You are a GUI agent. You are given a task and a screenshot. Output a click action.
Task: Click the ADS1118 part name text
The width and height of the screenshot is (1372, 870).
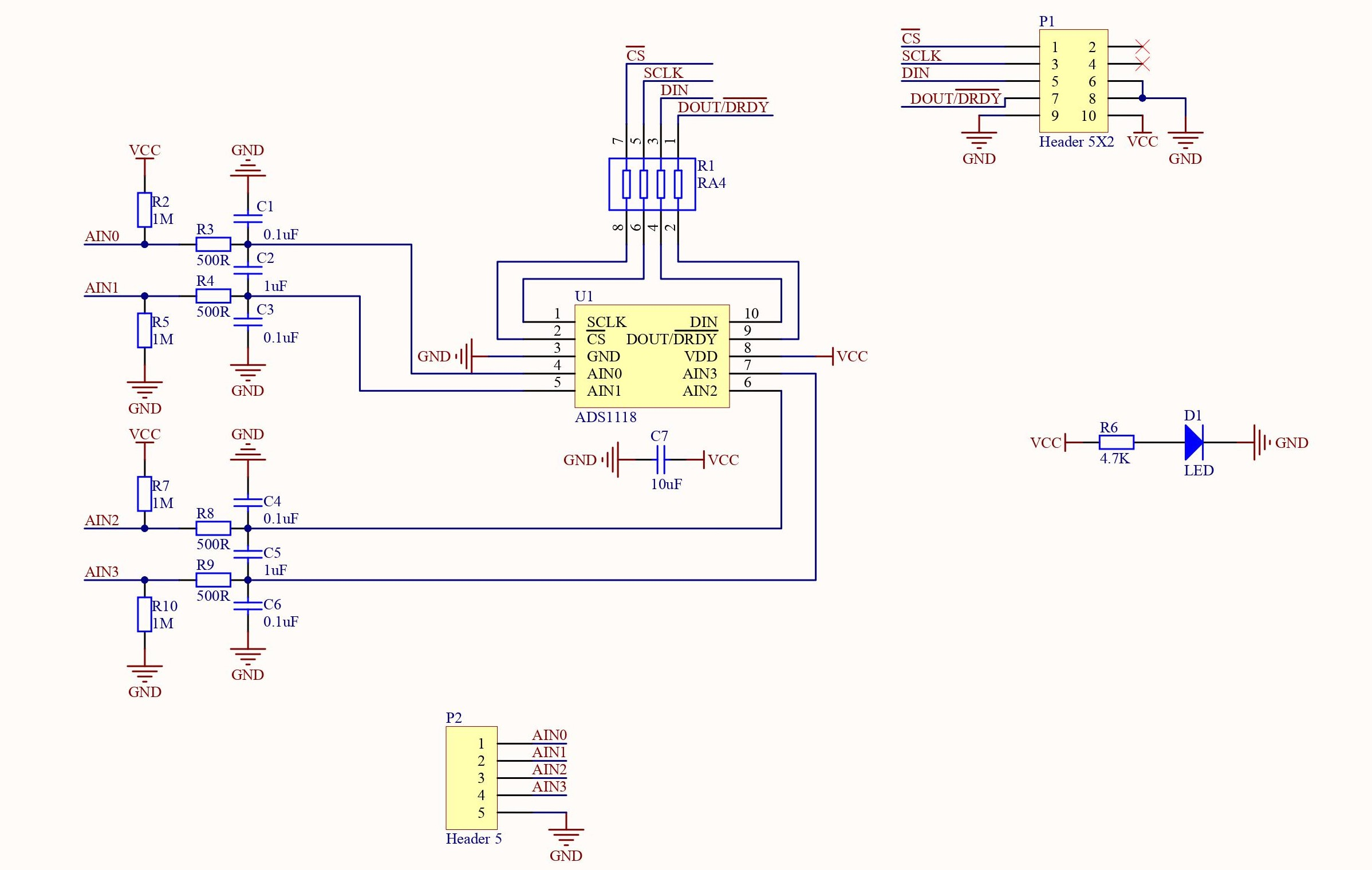point(605,417)
